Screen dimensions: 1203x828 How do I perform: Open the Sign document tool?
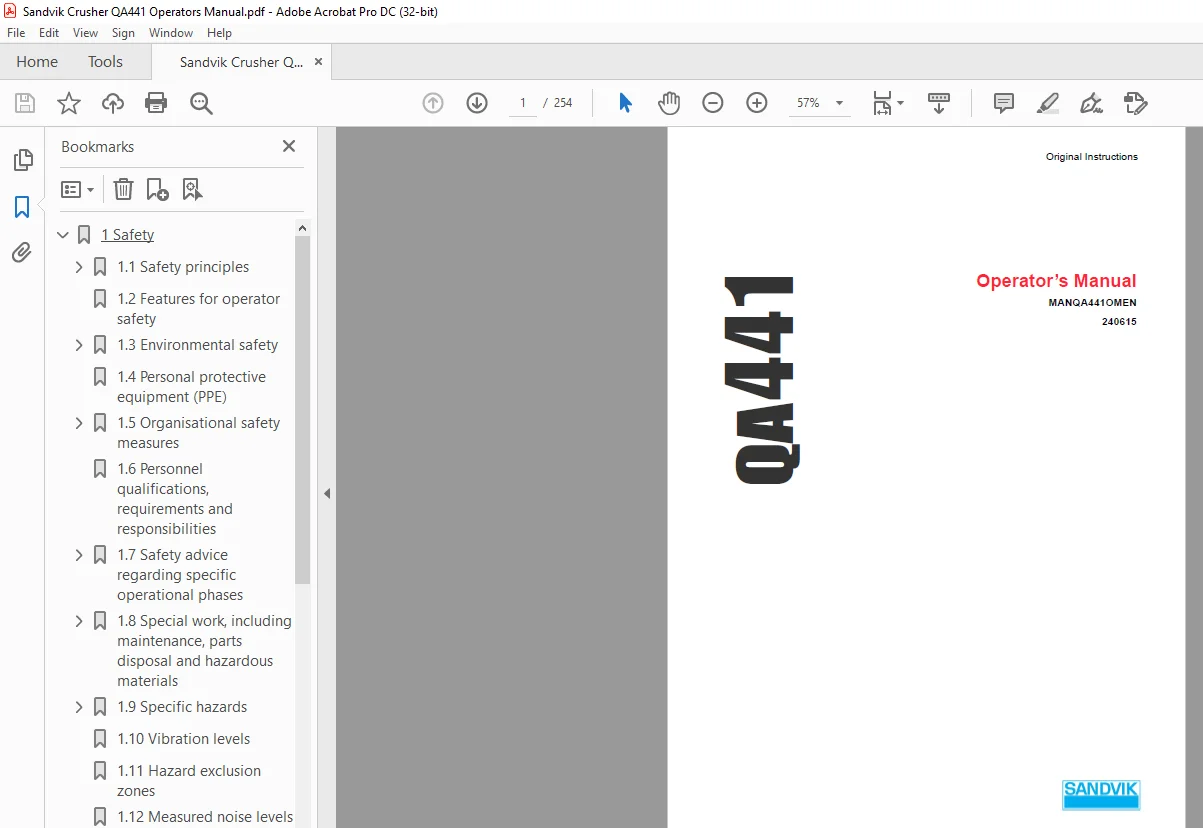[1091, 103]
